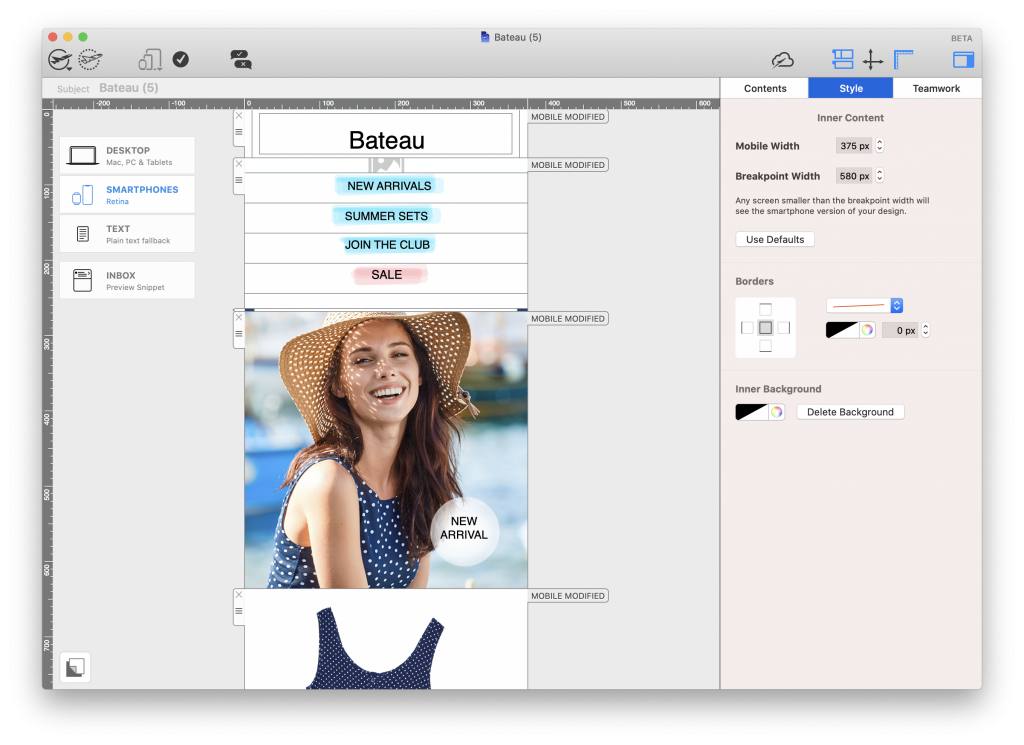Image resolution: width=1024 pixels, height=745 pixels.
Task: Select the Smartphones preview mode
Action: pos(127,195)
